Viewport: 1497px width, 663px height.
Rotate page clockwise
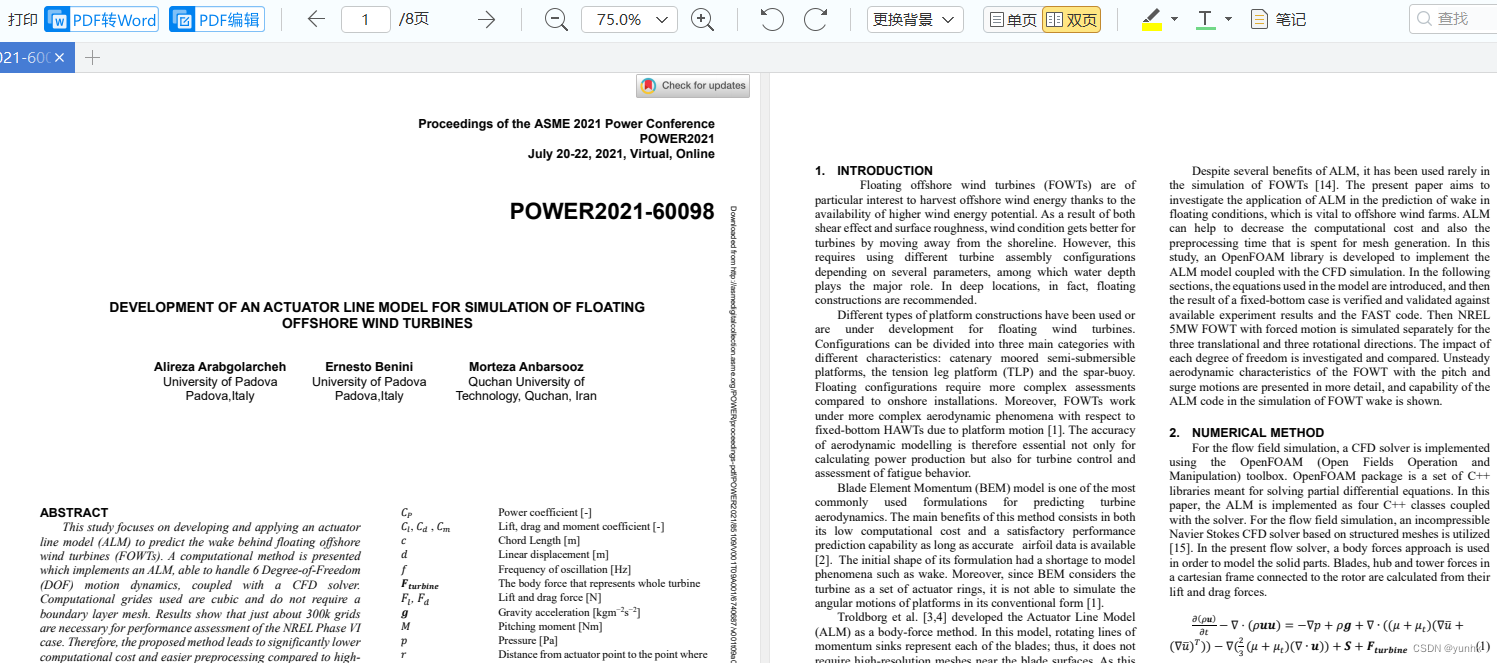pos(816,19)
